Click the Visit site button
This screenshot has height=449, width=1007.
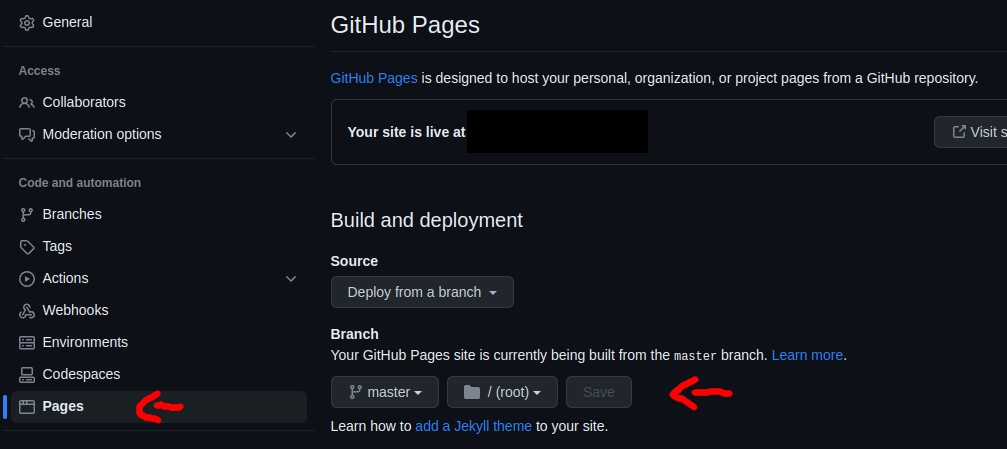coord(971,132)
